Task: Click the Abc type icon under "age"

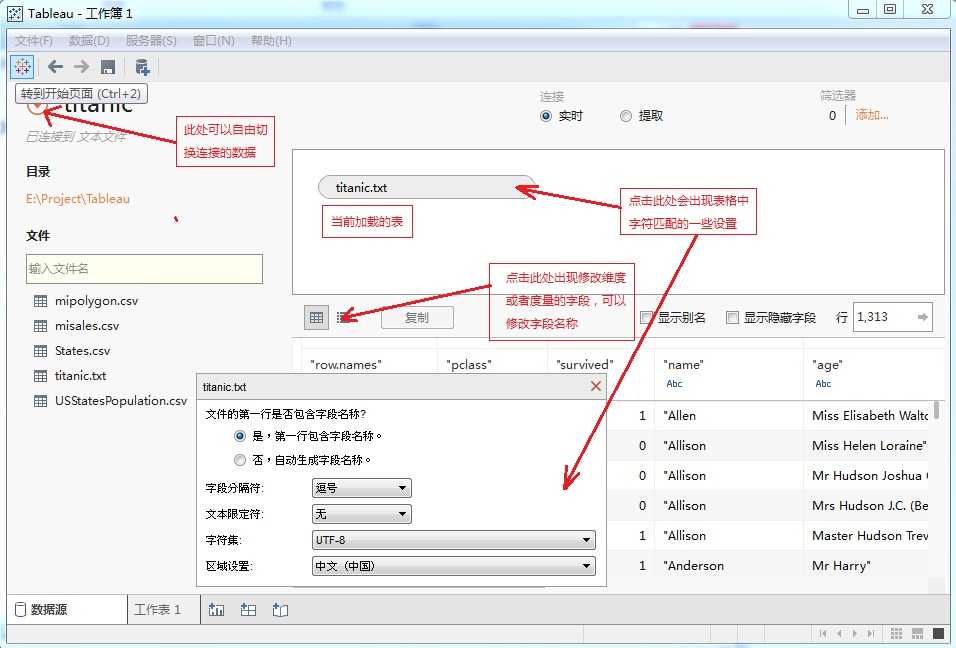Action: click(823, 383)
